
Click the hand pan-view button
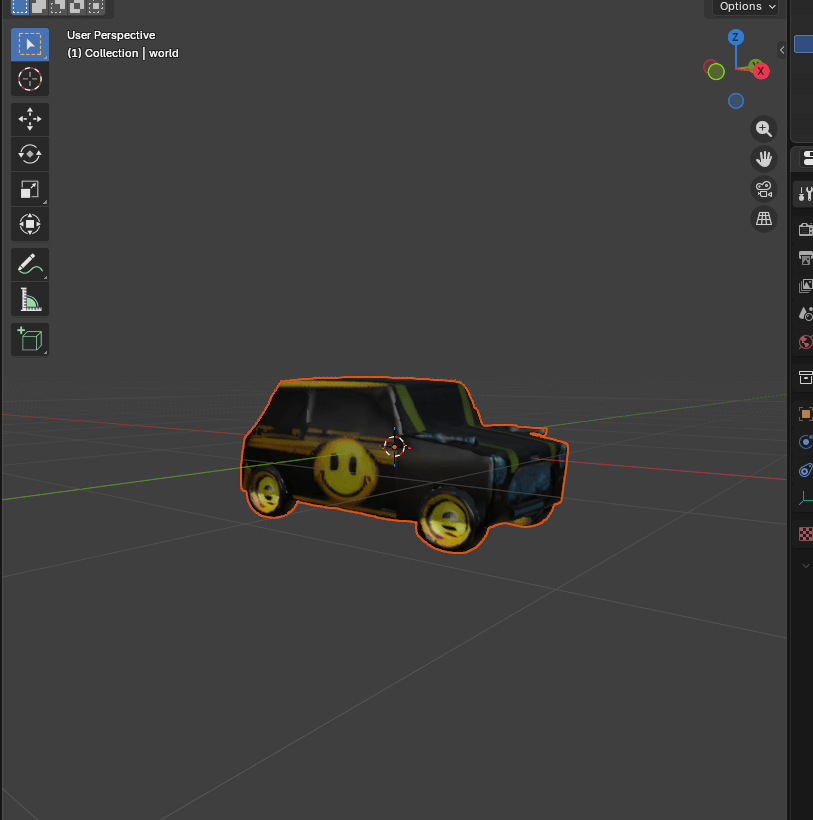pyautogui.click(x=763, y=158)
